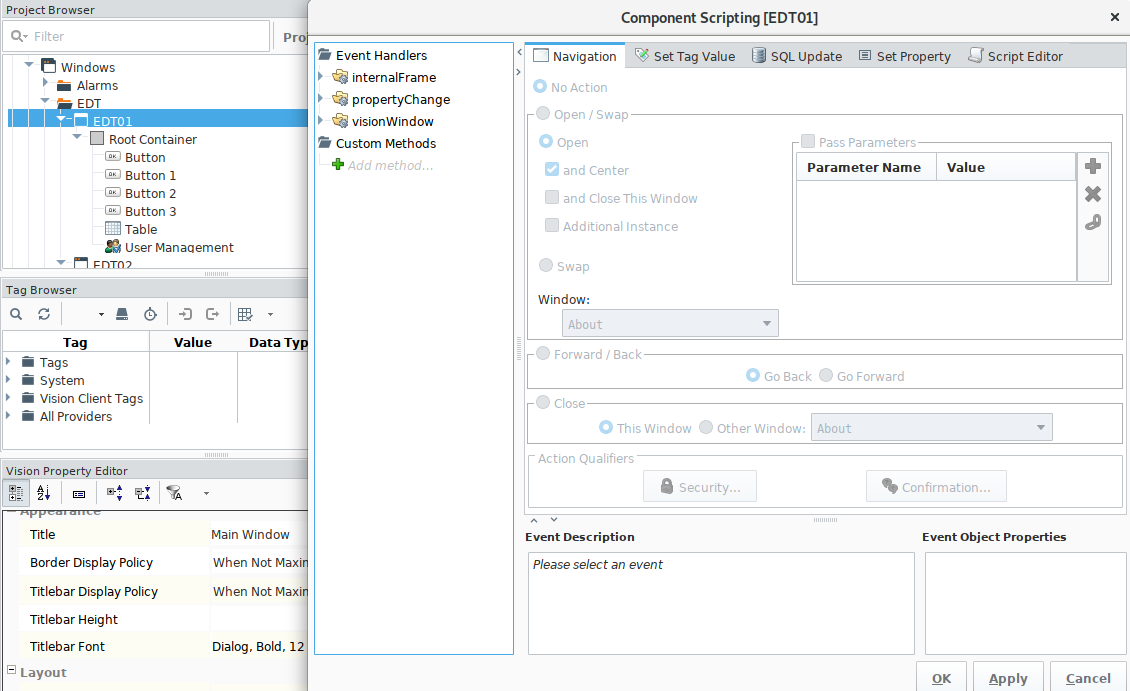This screenshot has height=691, width=1130.
Task: Click the Cancel button
Action: [1088, 678]
